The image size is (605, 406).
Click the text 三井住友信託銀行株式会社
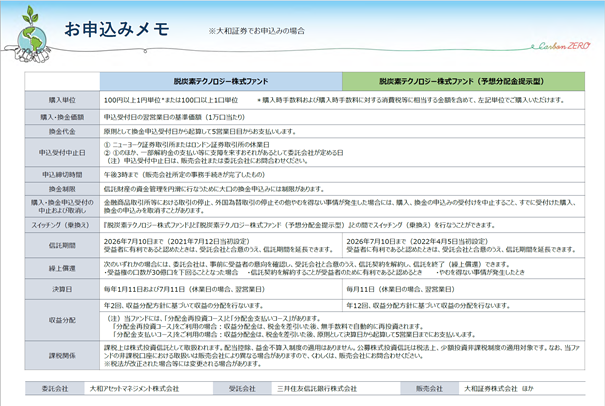(317, 389)
